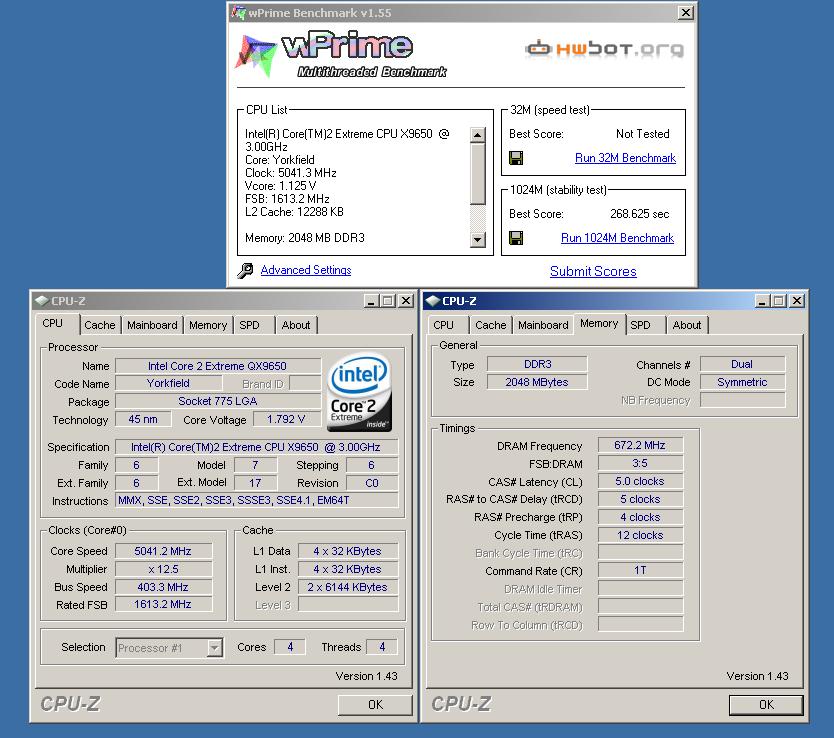
Task: Click right CPU-Z window title icon
Action: (433, 301)
